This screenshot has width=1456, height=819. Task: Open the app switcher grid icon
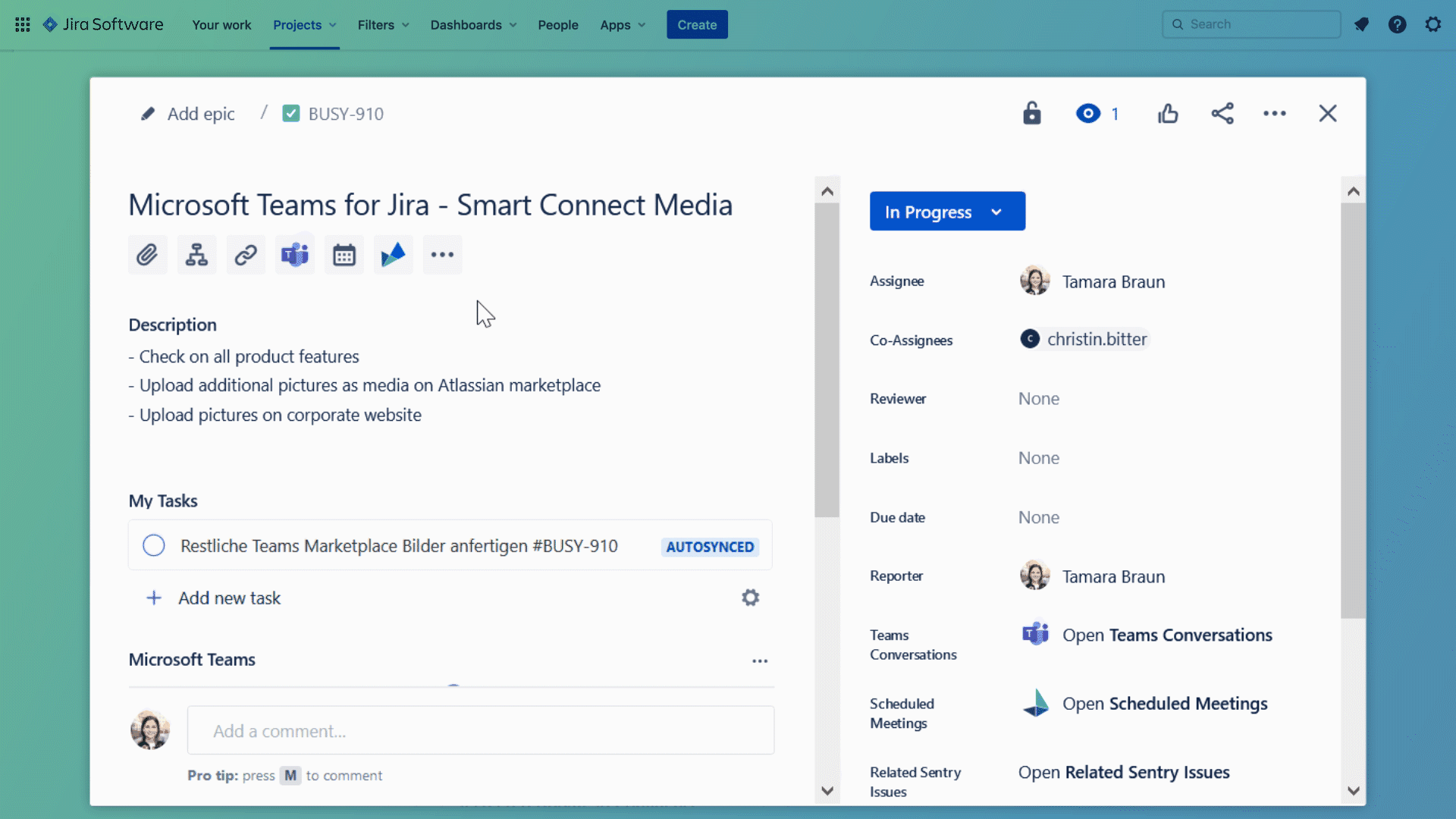(x=23, y=24)
